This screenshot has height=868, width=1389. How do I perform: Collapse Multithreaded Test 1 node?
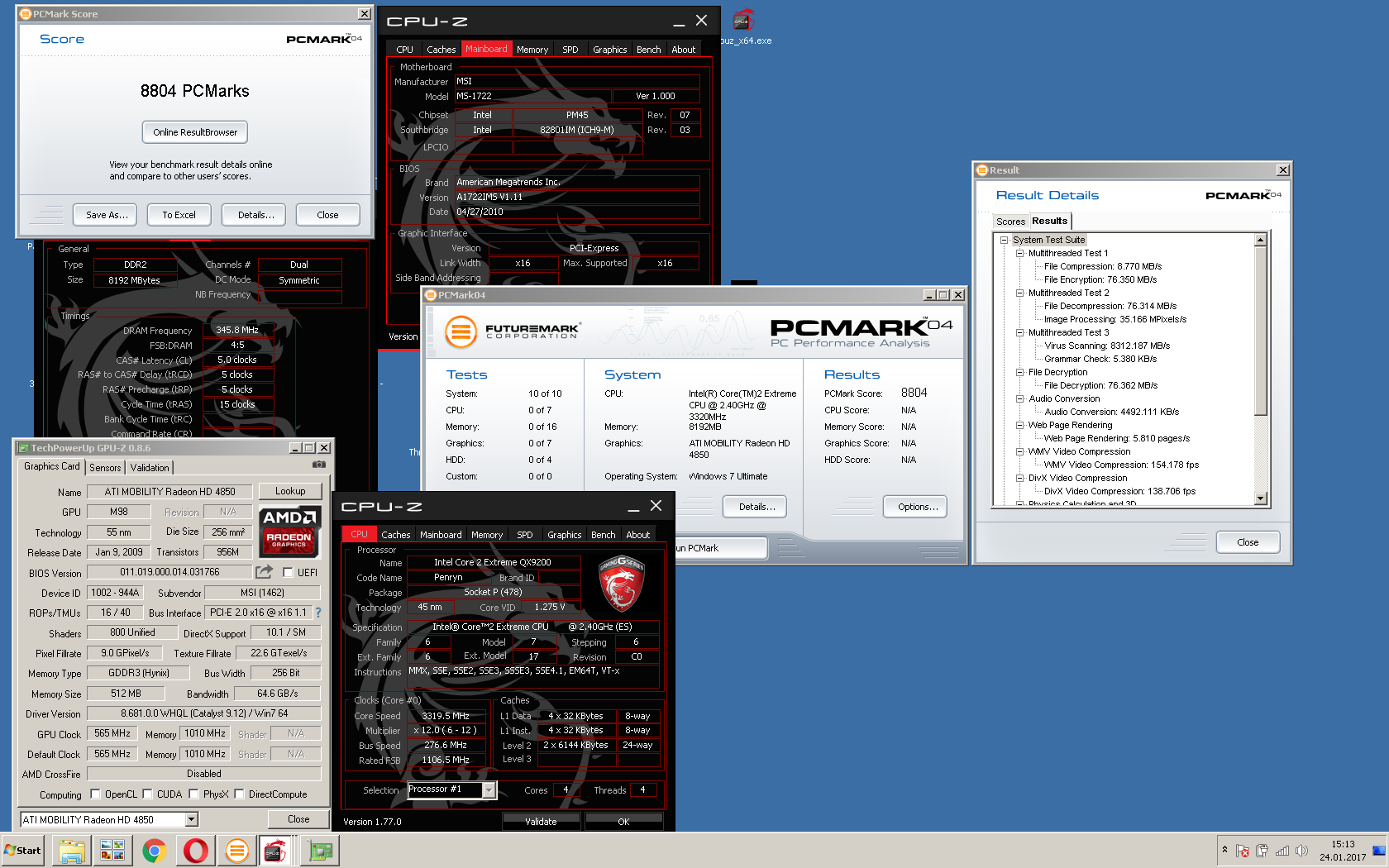click(1019, 253)
